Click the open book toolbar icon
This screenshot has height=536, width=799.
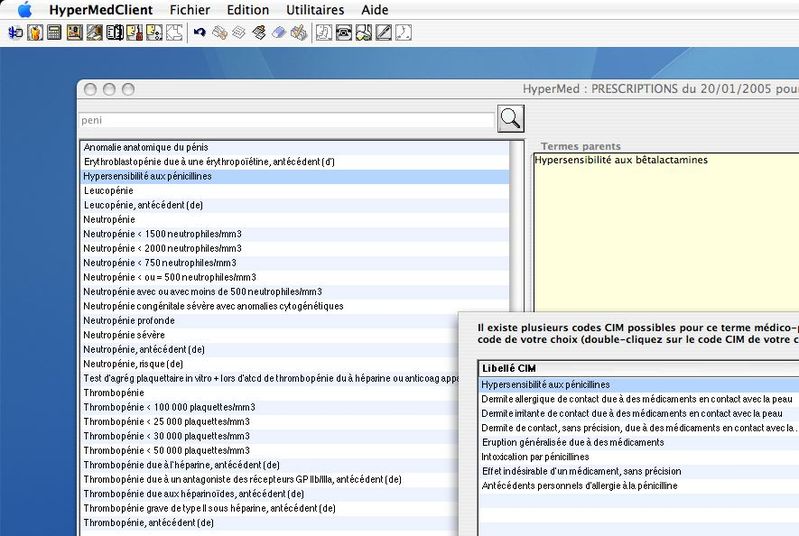tap(115, 33)
